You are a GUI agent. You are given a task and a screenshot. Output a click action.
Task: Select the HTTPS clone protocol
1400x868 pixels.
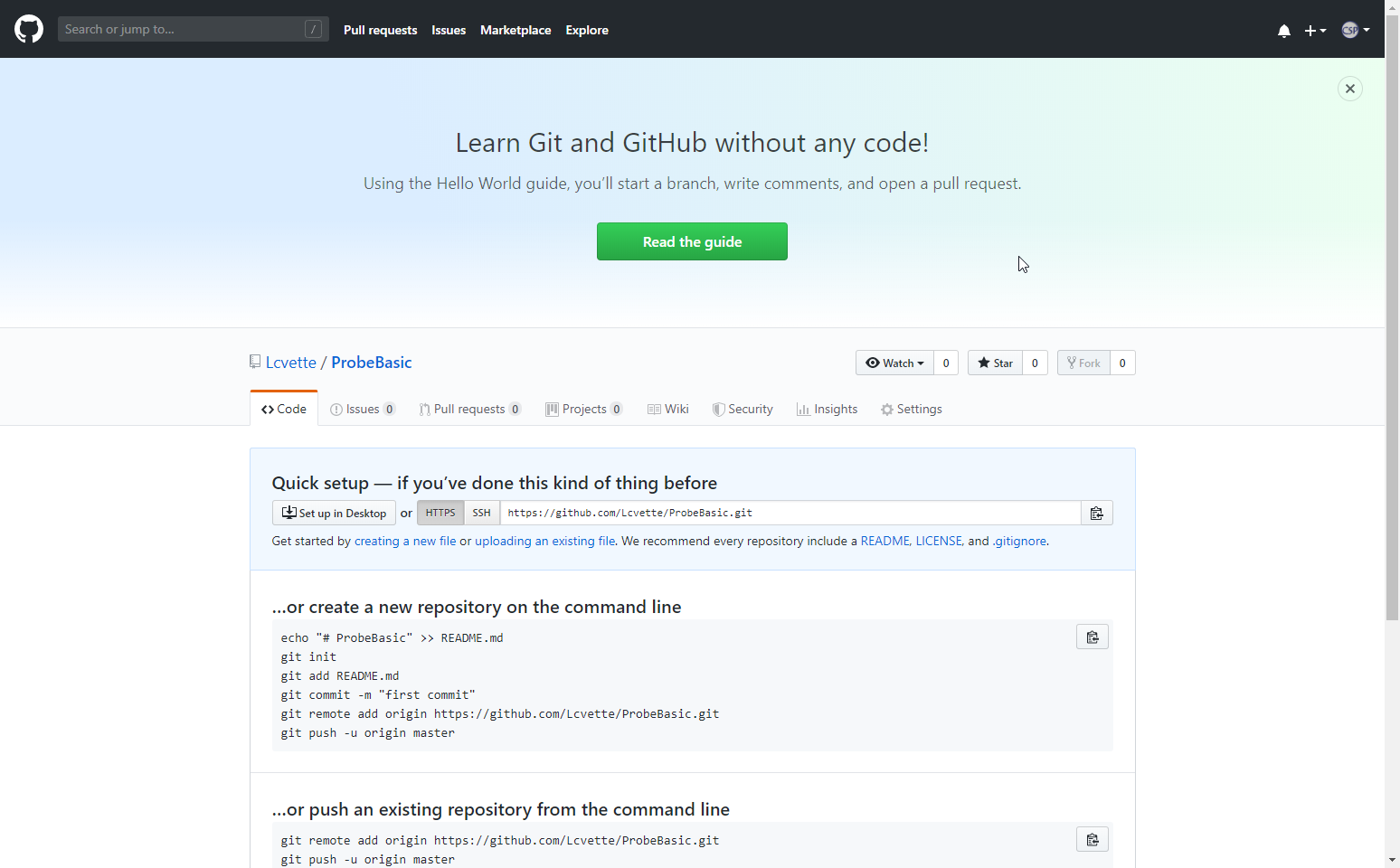pos(440,513)
